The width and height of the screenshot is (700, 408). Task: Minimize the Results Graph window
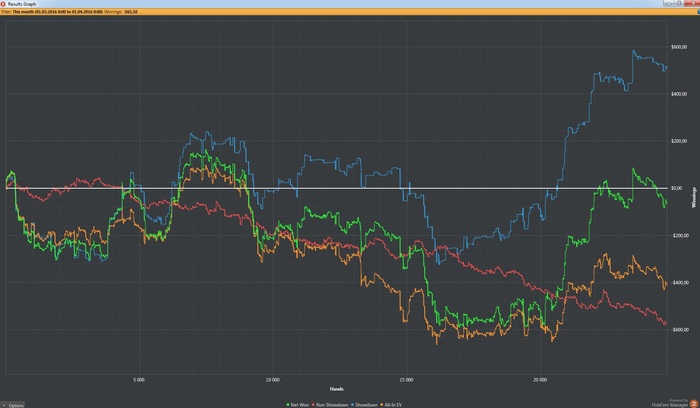coord(668,3)
